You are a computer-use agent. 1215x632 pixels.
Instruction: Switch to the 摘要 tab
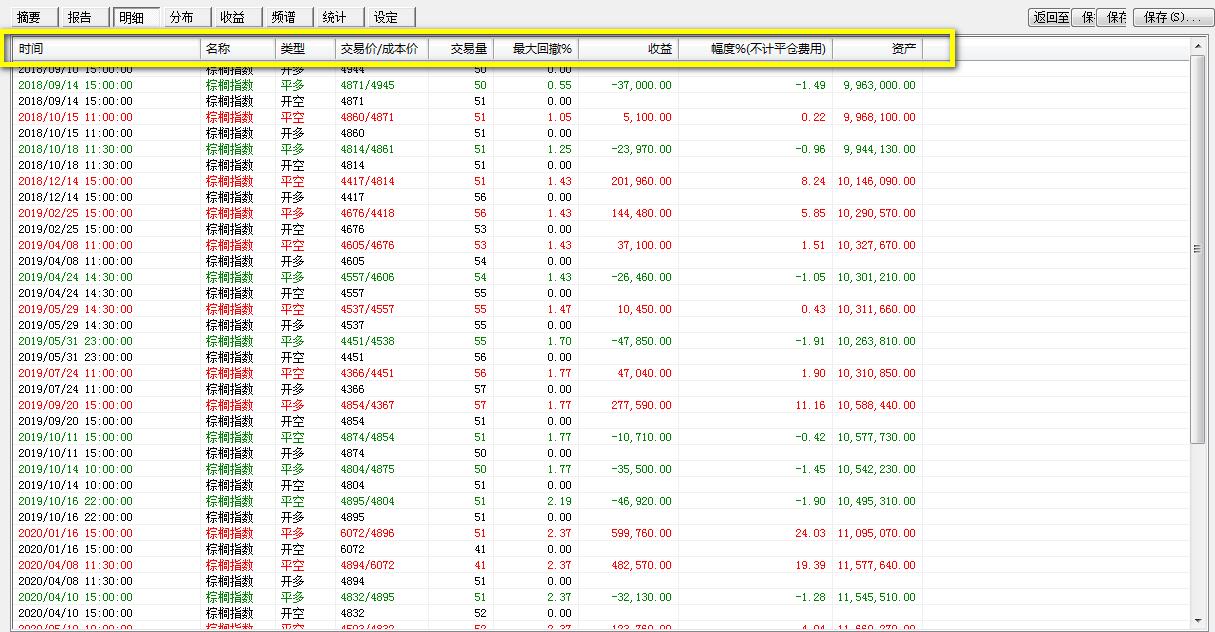coord(30,18)
